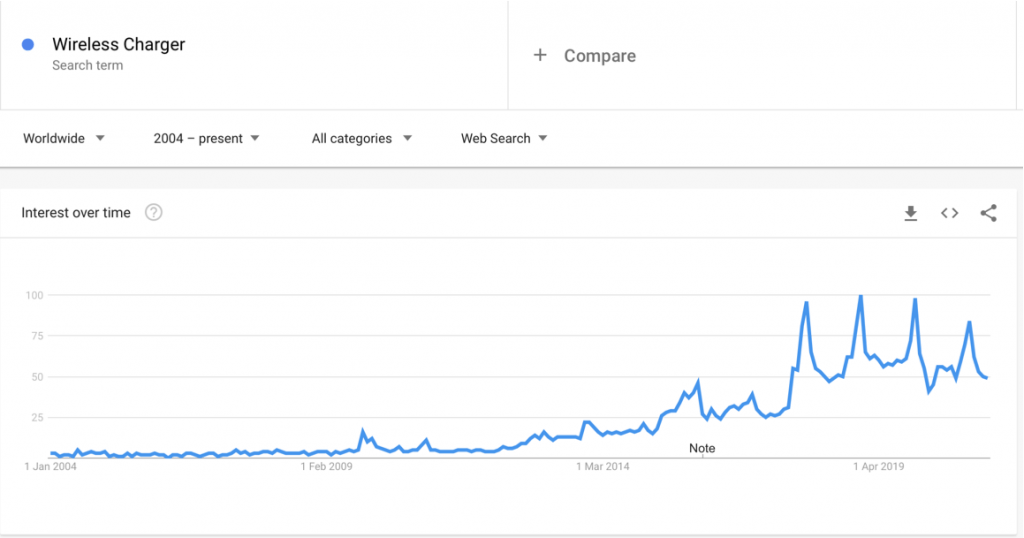Open the help tooltip next to Interest over time
Viewport: 1024px width, 538px height.
click(153, 212)
